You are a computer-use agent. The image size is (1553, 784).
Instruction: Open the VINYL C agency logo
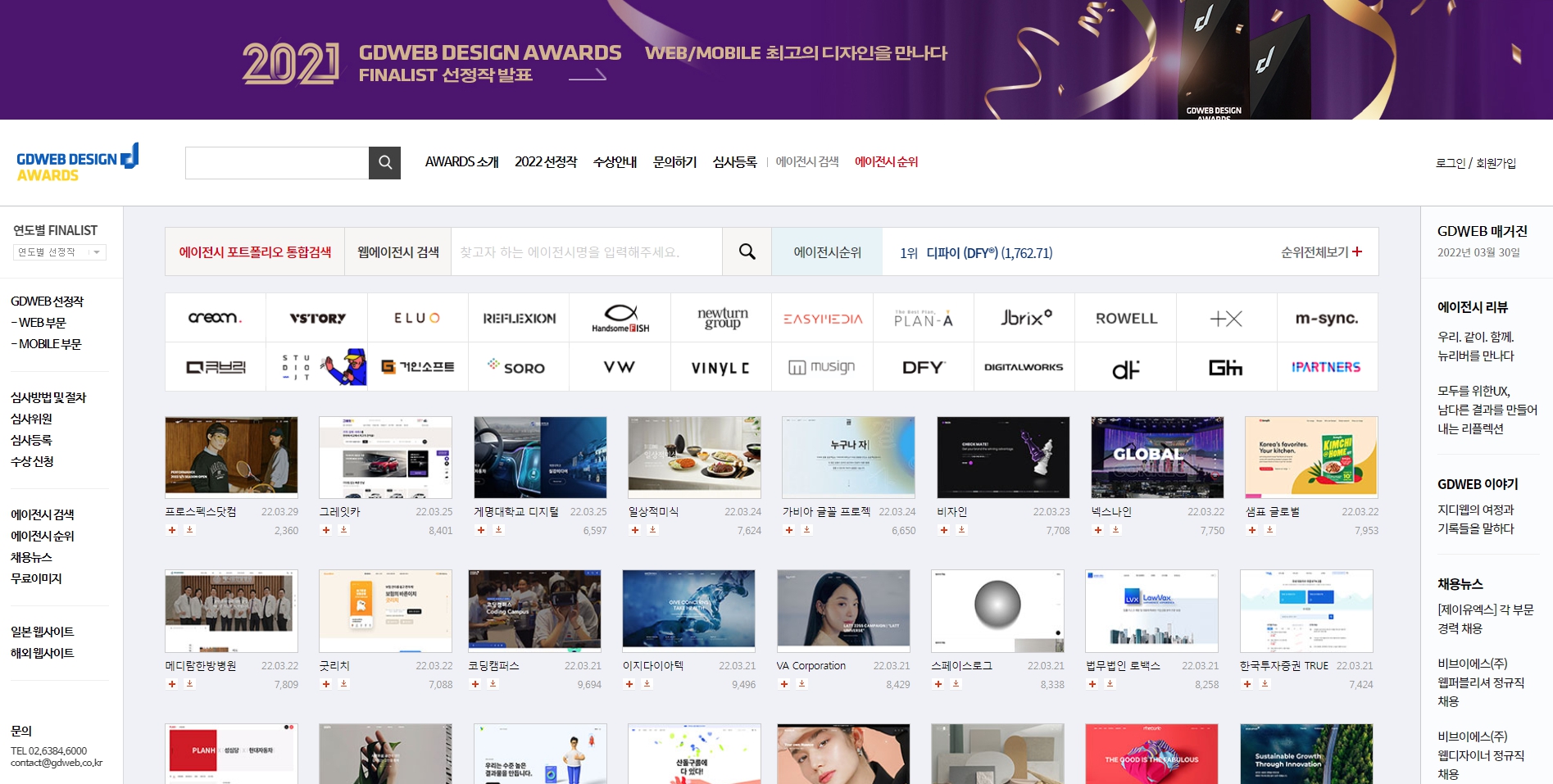coord(721,367)
